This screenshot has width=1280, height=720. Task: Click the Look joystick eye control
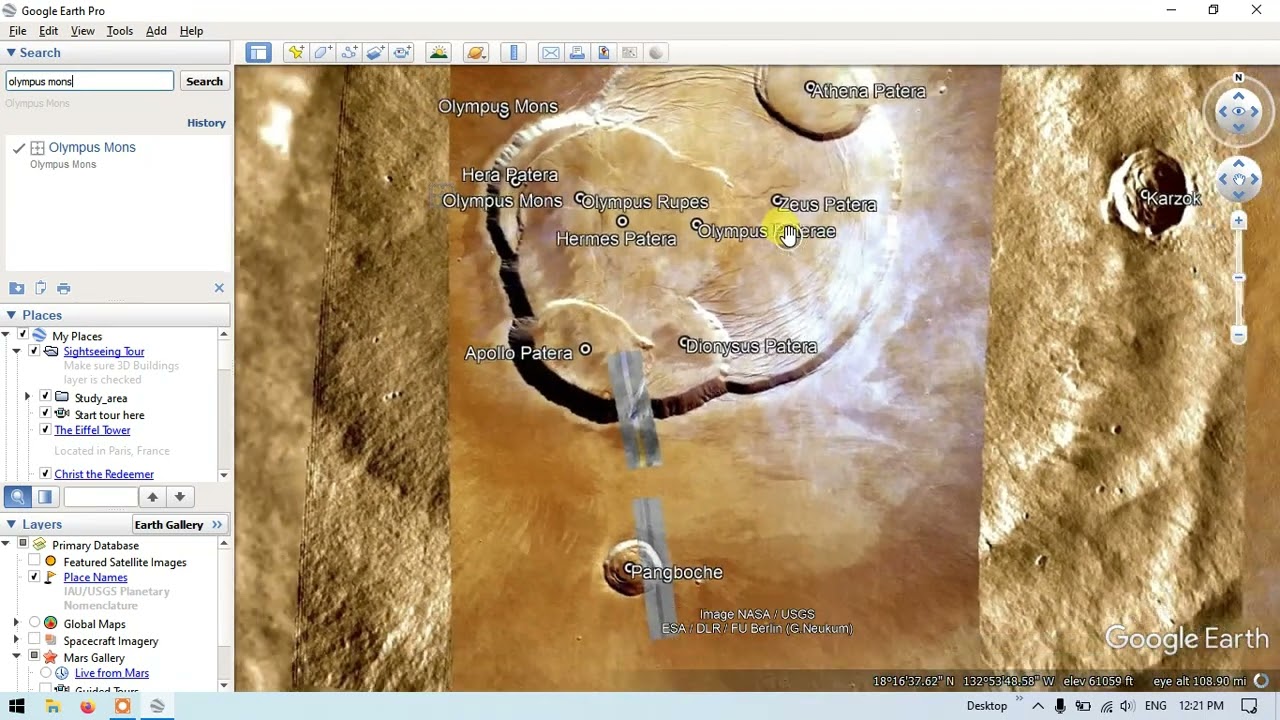tap(1238, 111)
